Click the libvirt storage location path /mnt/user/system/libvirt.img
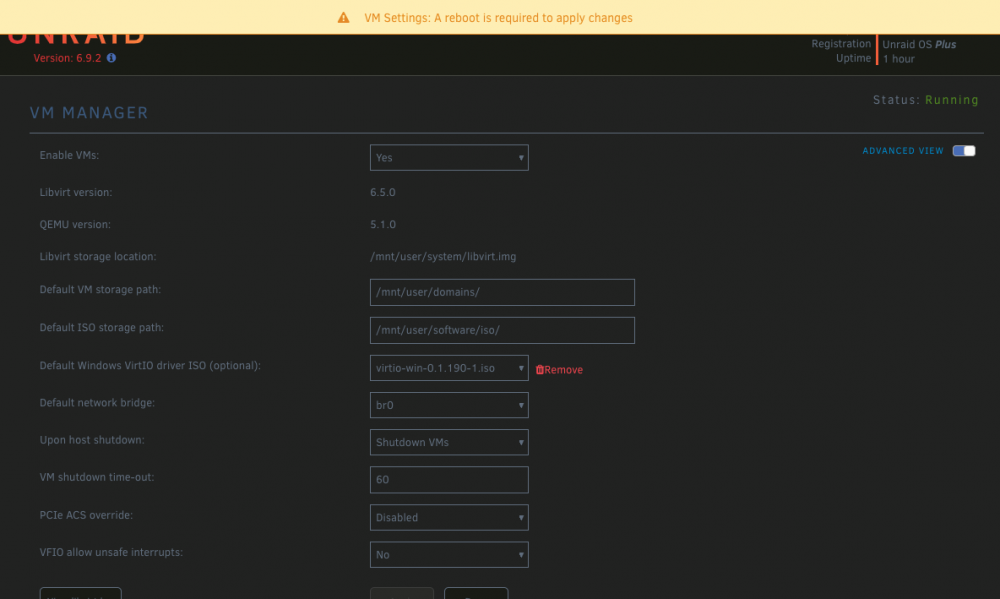Image resolution: width=1000 pixels, height=599 pixels. coord(443,256)
